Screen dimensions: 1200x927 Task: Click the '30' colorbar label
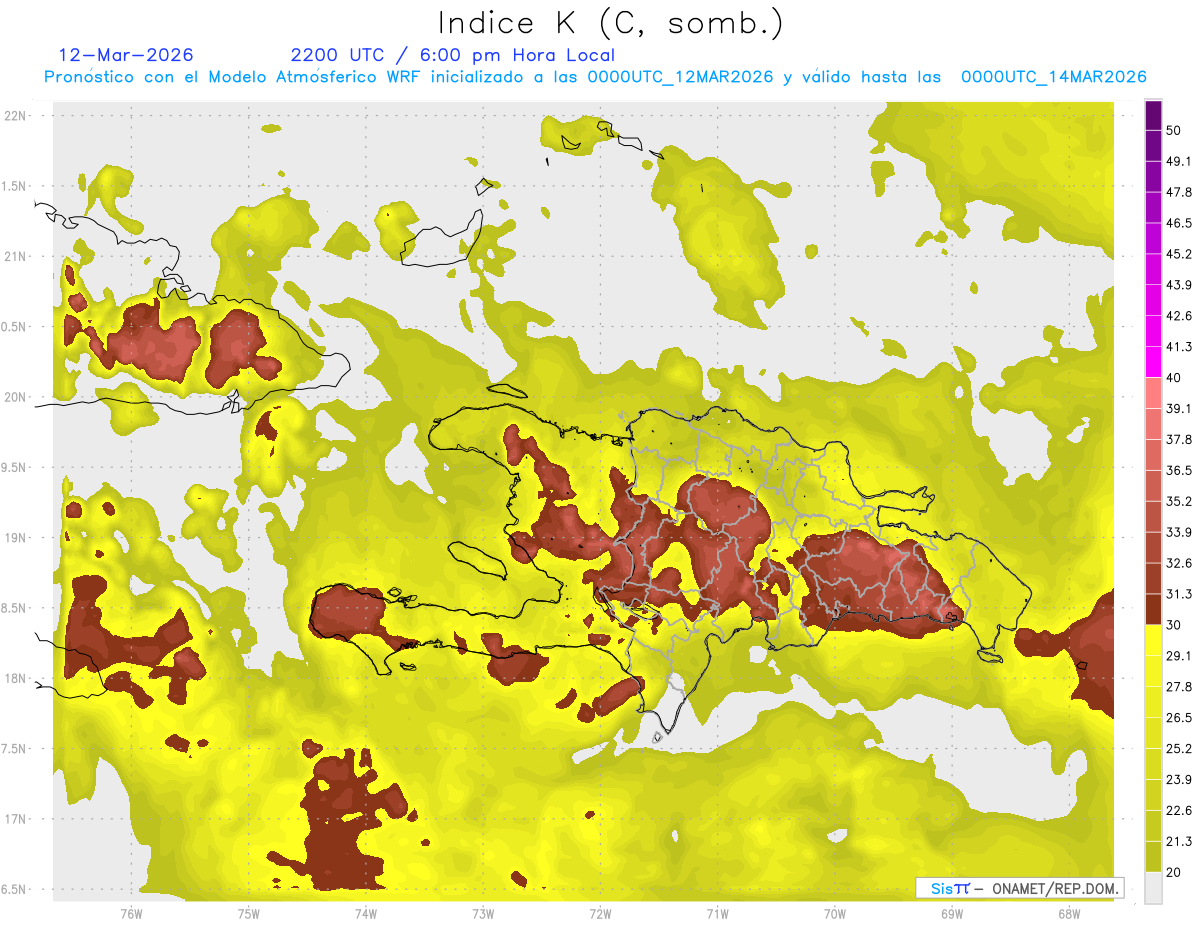tap(1175, 624)
